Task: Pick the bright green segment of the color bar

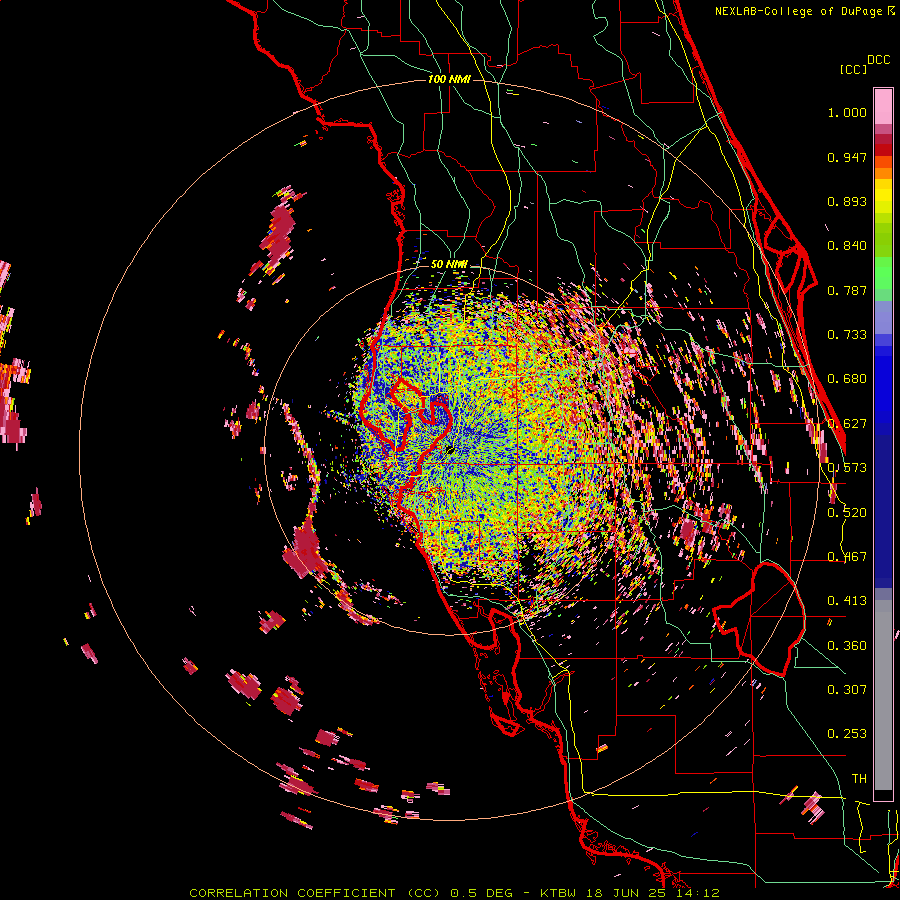Action: point(883,273)
